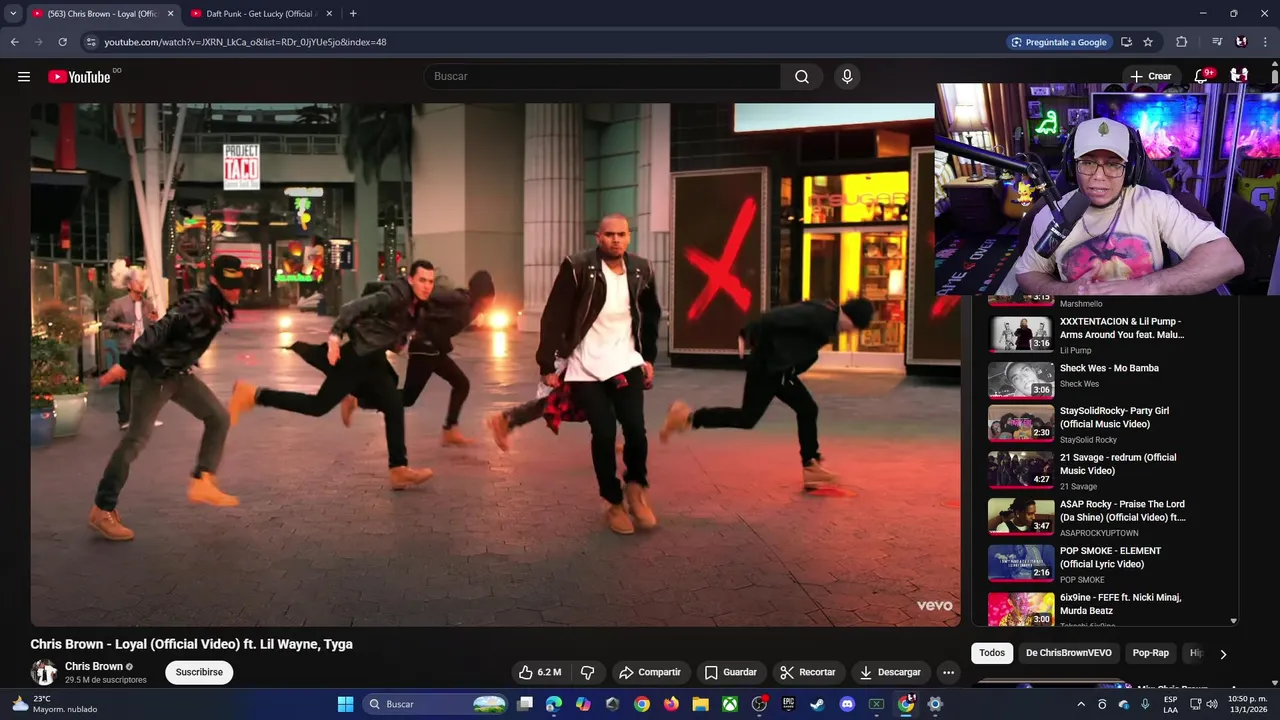Close the Chris Brown Loyal tab
The width and height of the screenshot is (1280, 720).
pos(170,14)
